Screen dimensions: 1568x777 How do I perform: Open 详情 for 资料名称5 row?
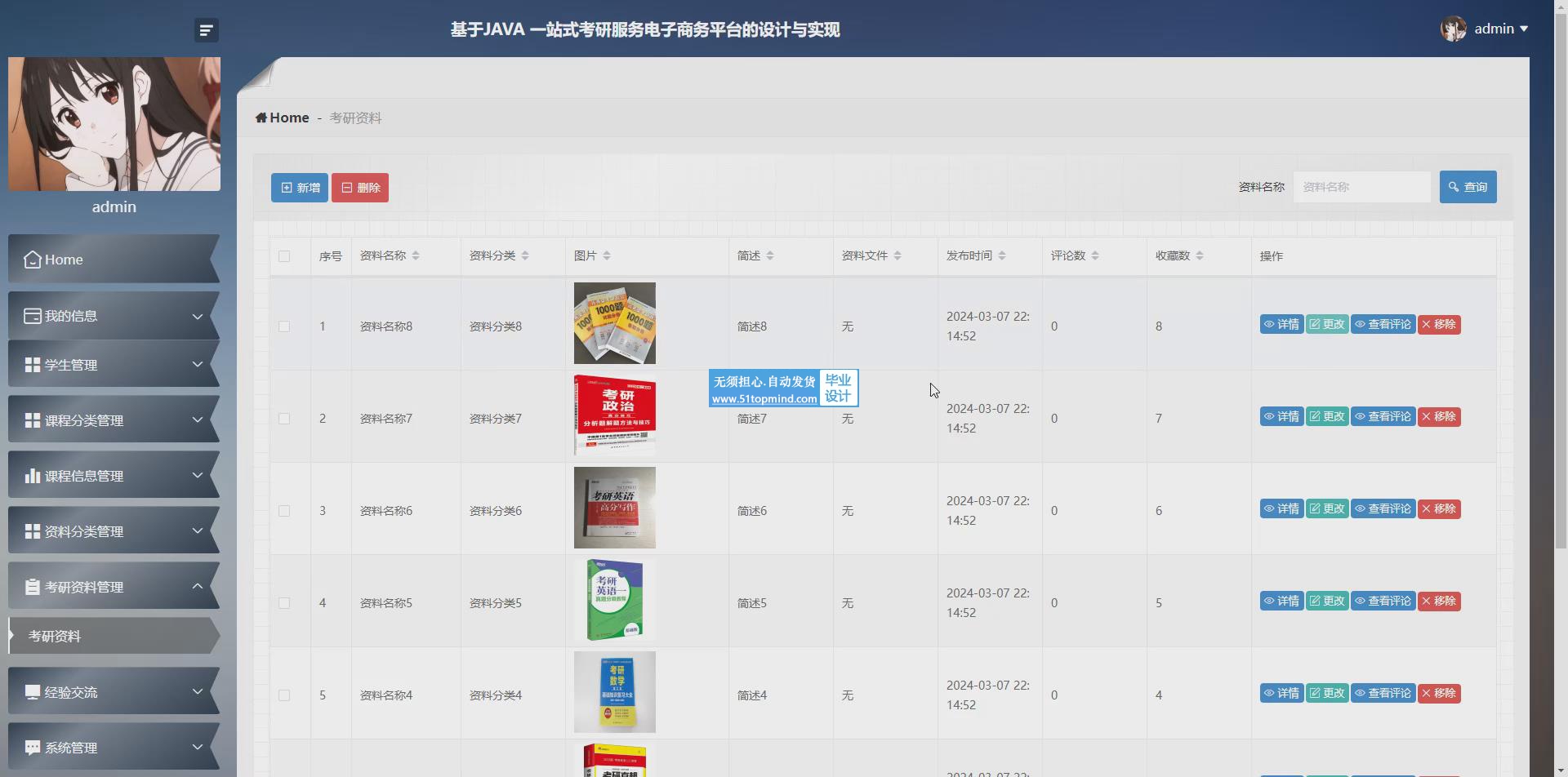tap(1281, 602)
